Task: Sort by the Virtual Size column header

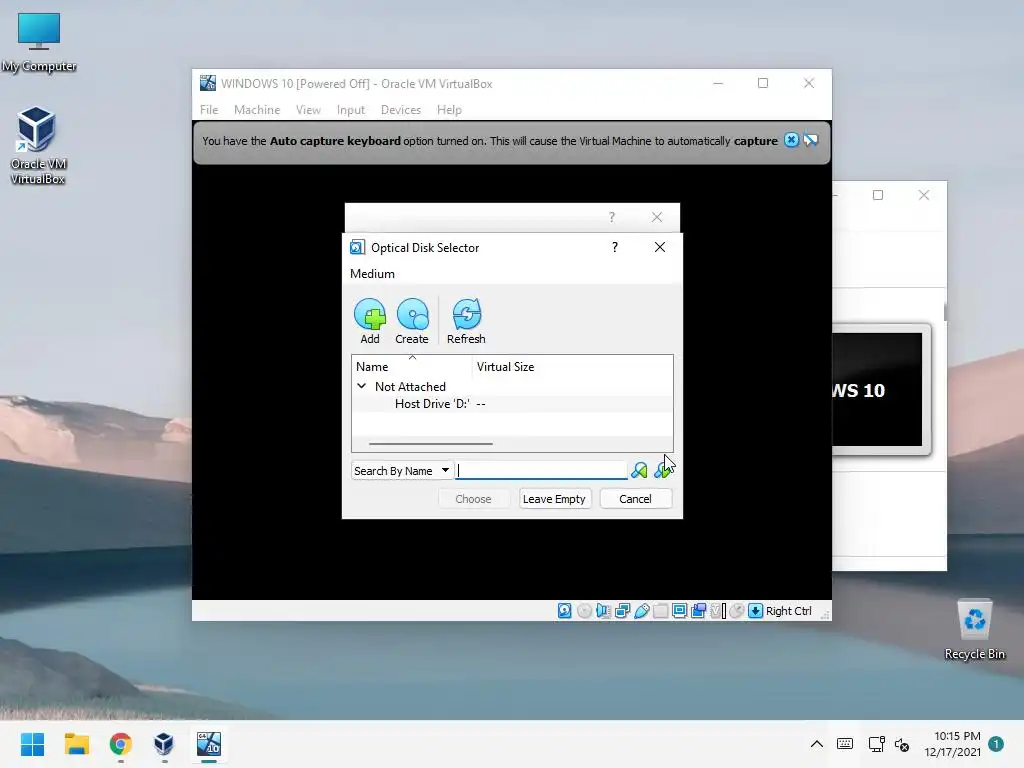Action: 572,366
